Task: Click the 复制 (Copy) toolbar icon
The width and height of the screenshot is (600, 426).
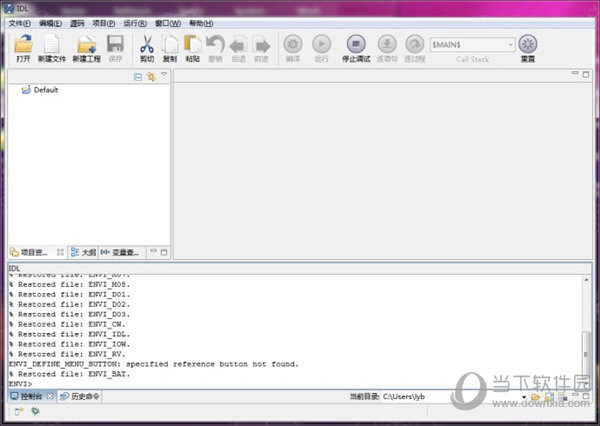Action: pyautogui.click(x=170, y=44)
